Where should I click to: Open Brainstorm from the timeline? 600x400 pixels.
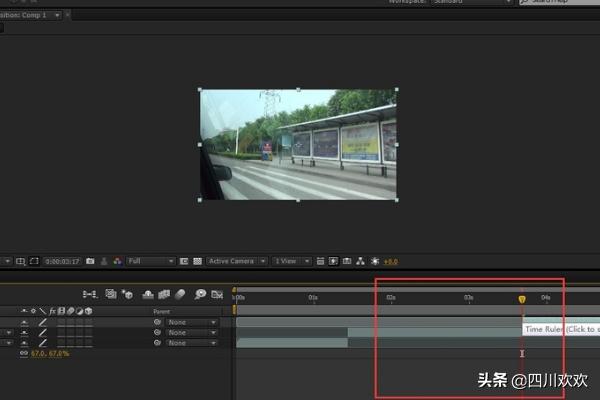tap(200, 294)
